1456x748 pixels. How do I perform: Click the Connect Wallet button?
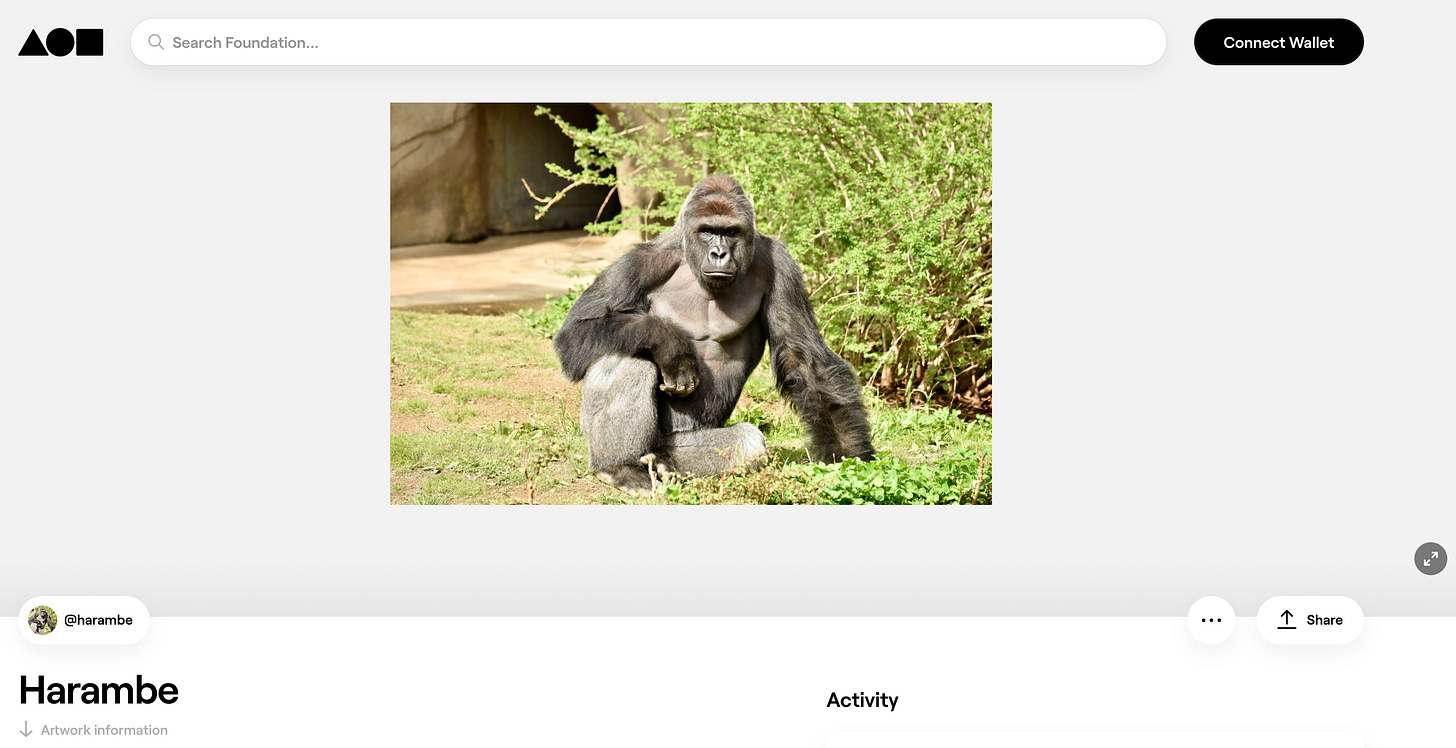coord(1279,42)
